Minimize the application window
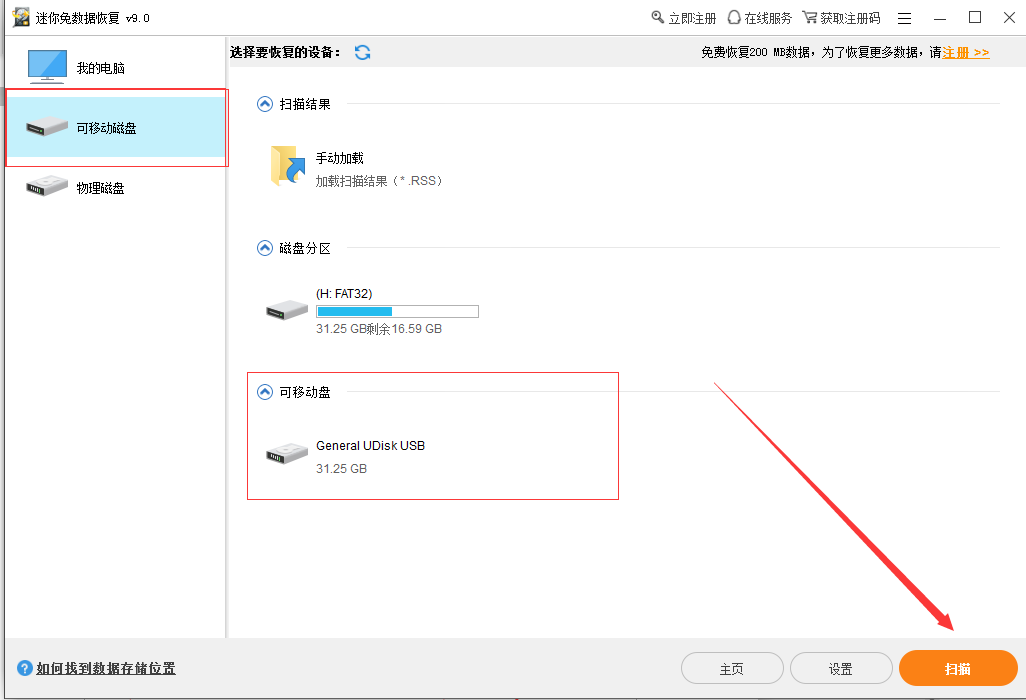Viewport: 1026px width, 700px height. (x=940, y=18)
